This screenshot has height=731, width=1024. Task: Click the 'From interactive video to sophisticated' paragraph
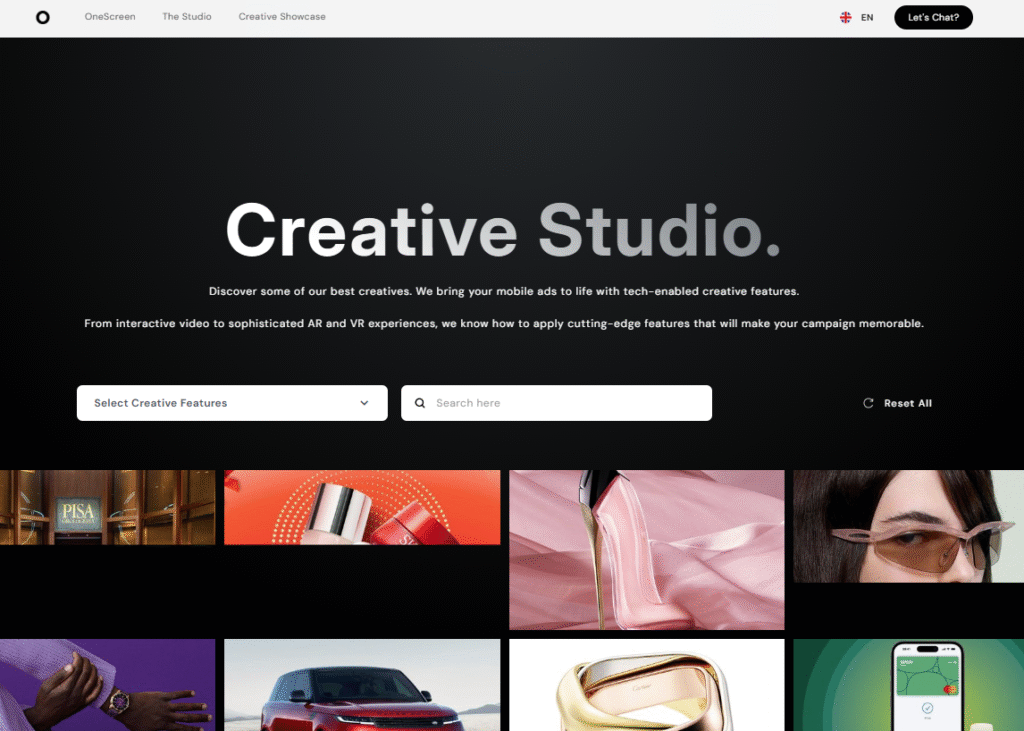(x=504, y=323)
